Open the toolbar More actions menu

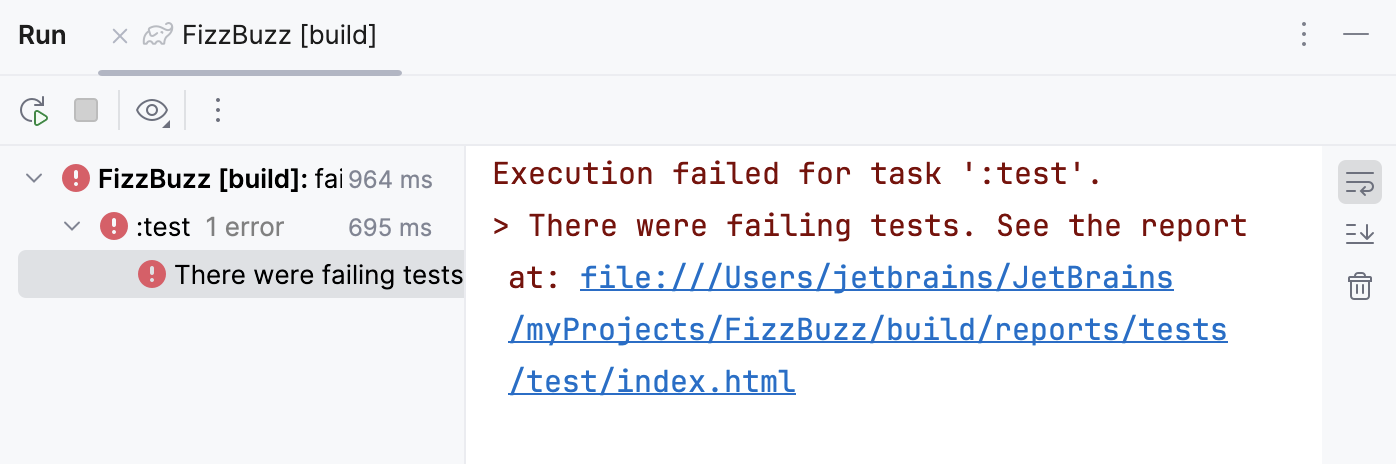(218, 110)
